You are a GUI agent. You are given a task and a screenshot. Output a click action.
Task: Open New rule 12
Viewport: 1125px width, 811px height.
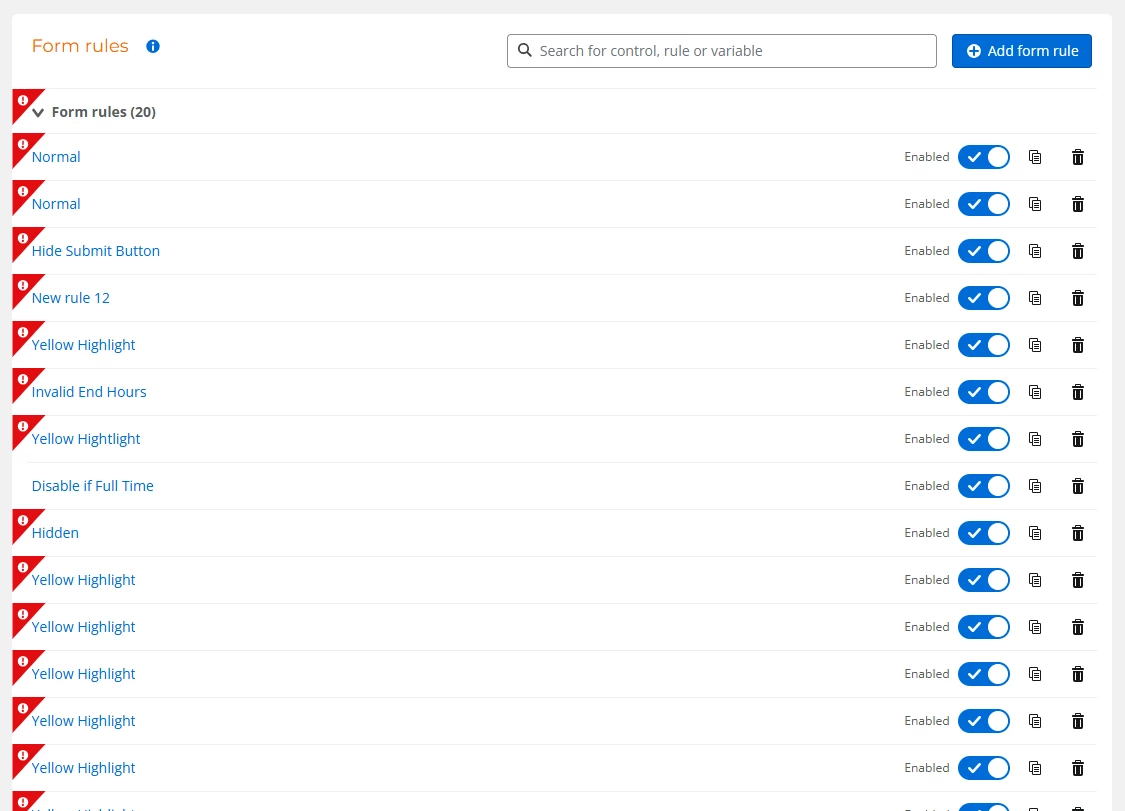click(x=70, y=298)
